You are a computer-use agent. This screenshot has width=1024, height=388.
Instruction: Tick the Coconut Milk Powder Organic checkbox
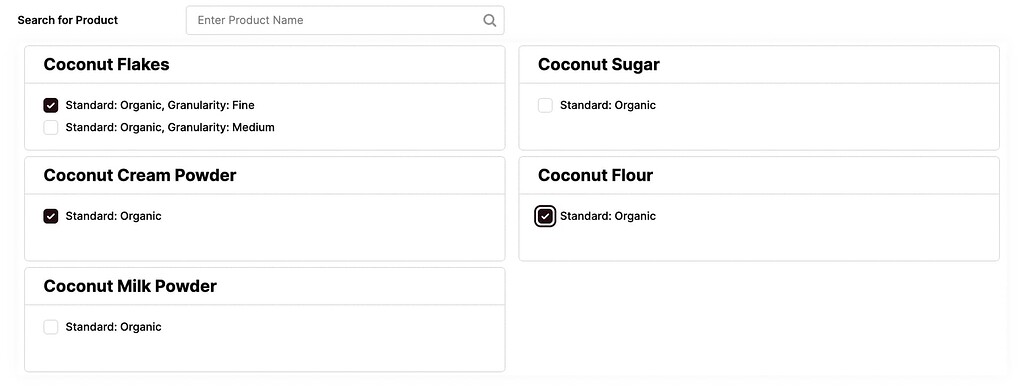[x=51, y=327]
